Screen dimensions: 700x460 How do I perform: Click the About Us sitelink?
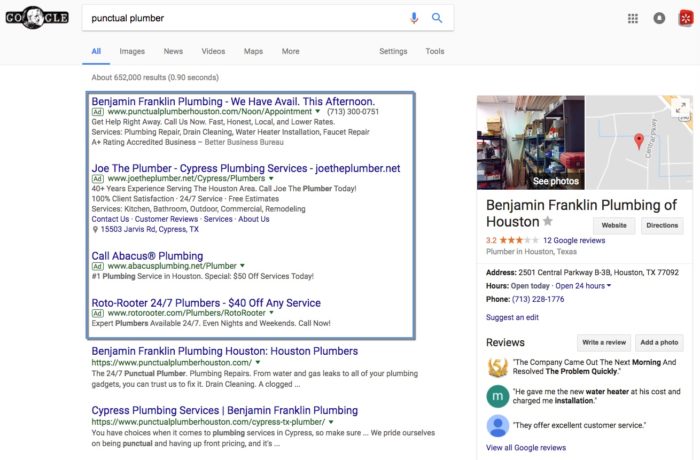pyautogui.click(x=254, y=219)
